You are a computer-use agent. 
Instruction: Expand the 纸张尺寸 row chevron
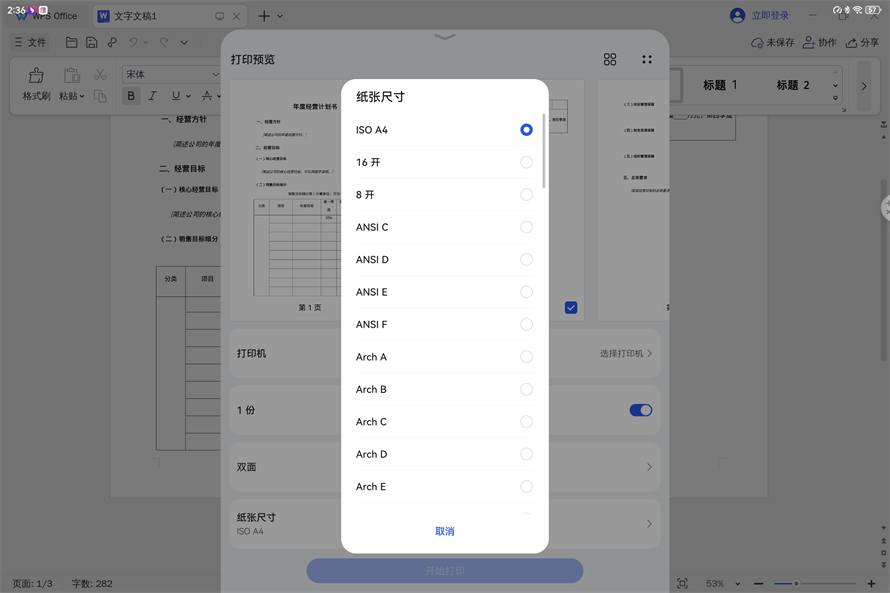649,524
